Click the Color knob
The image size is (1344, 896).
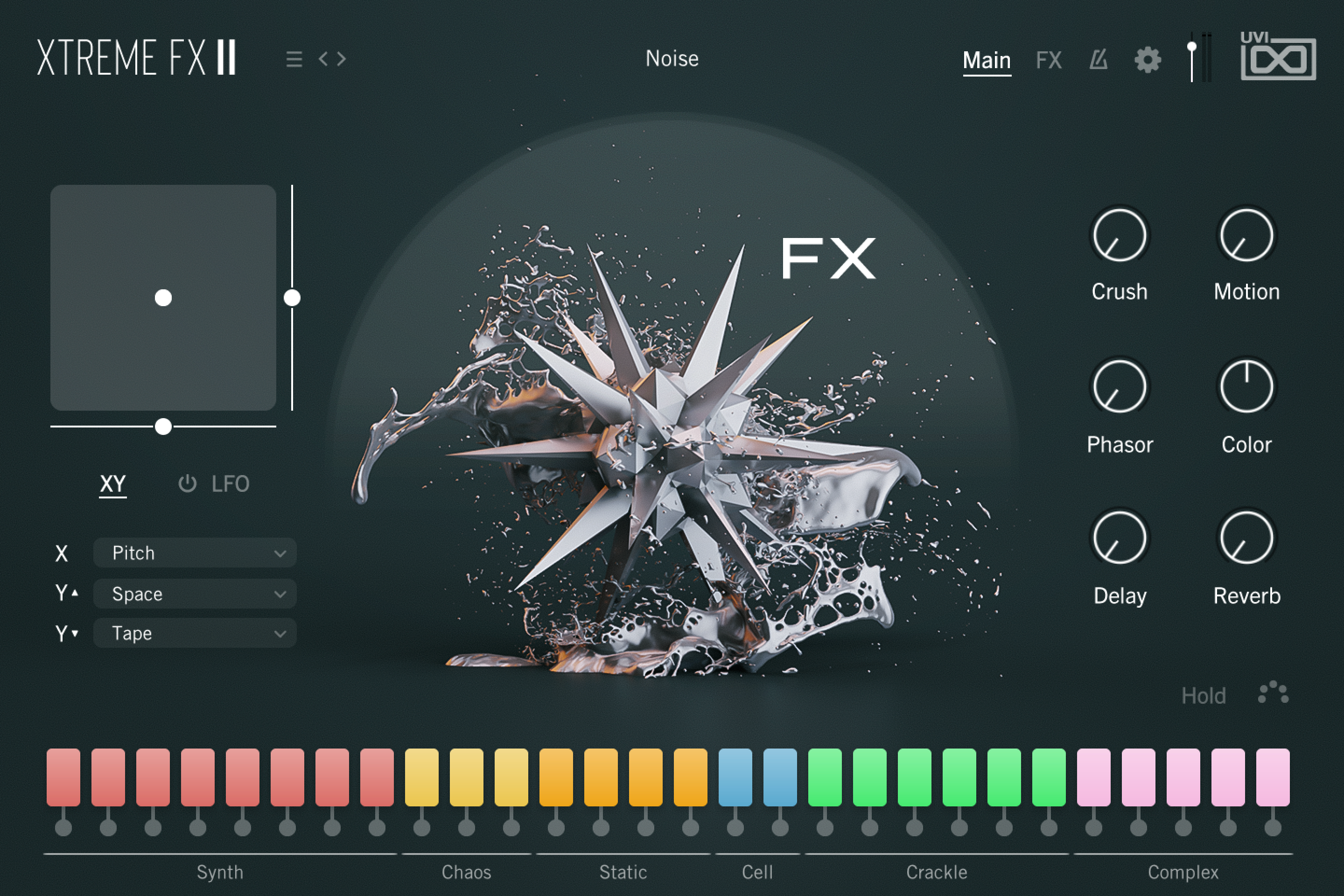[1246, 386]
